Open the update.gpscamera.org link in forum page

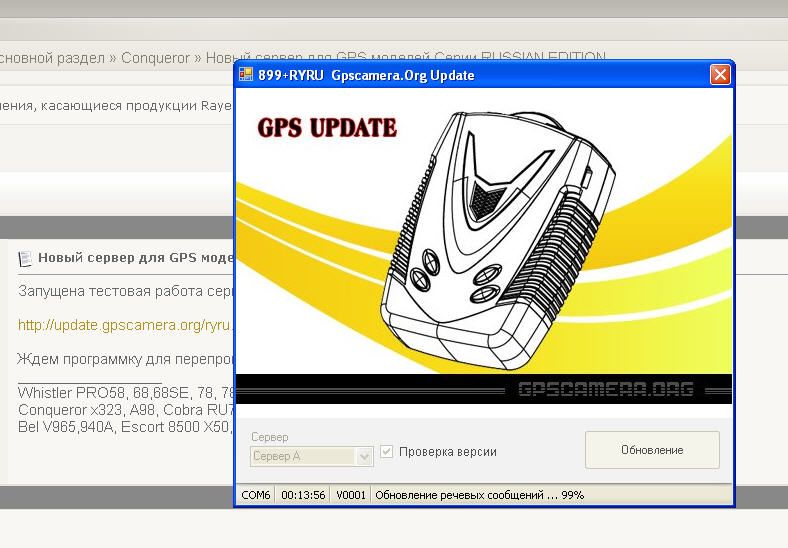[126, 325]
